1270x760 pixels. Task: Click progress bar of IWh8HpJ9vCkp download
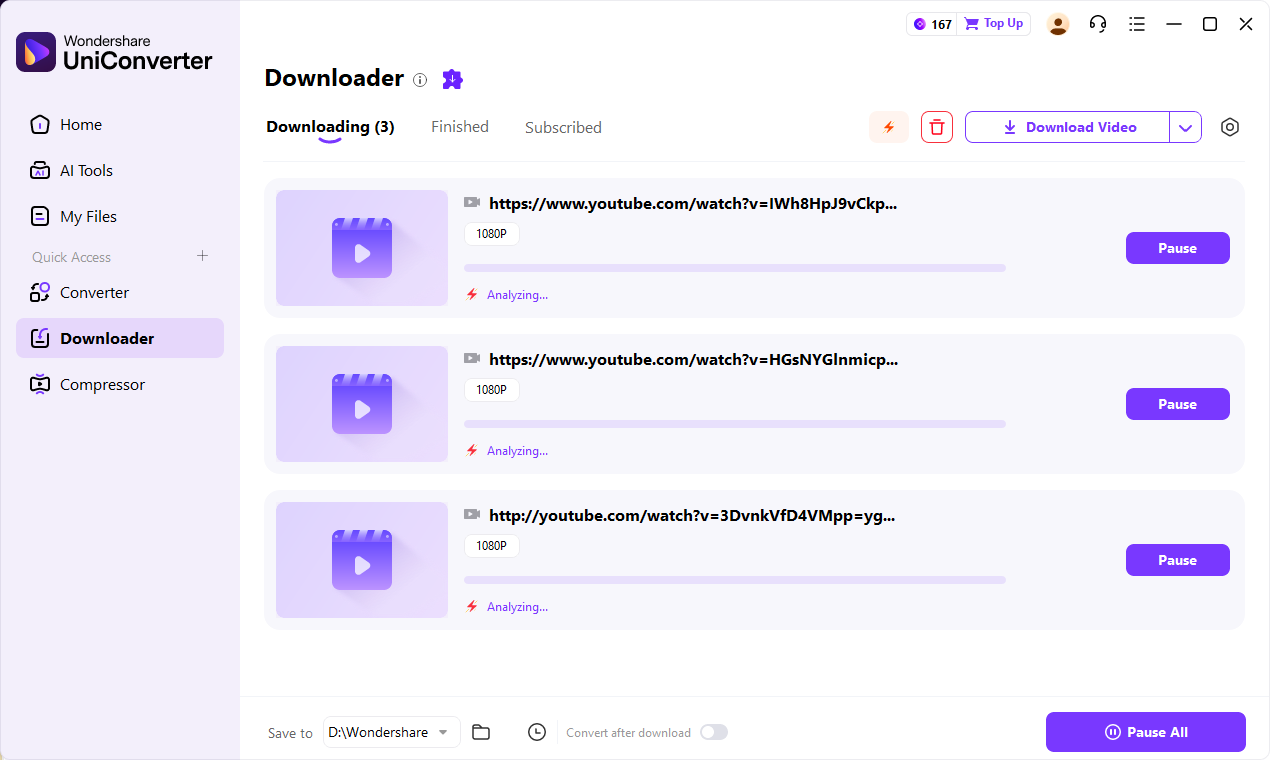pyautogui.click(x=735, y=268)
